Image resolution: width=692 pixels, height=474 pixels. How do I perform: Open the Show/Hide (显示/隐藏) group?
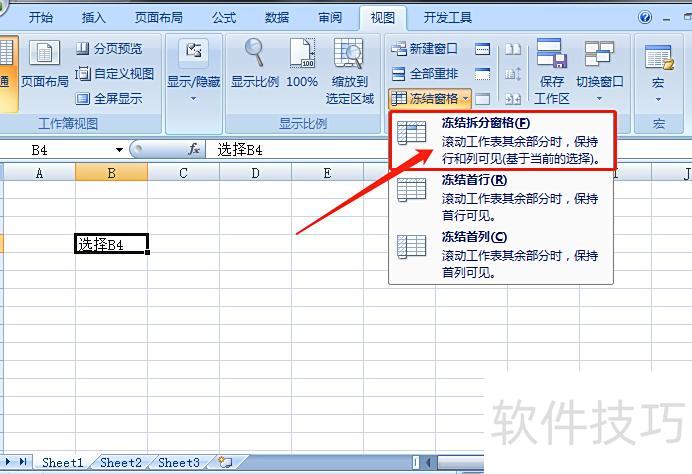194,71
